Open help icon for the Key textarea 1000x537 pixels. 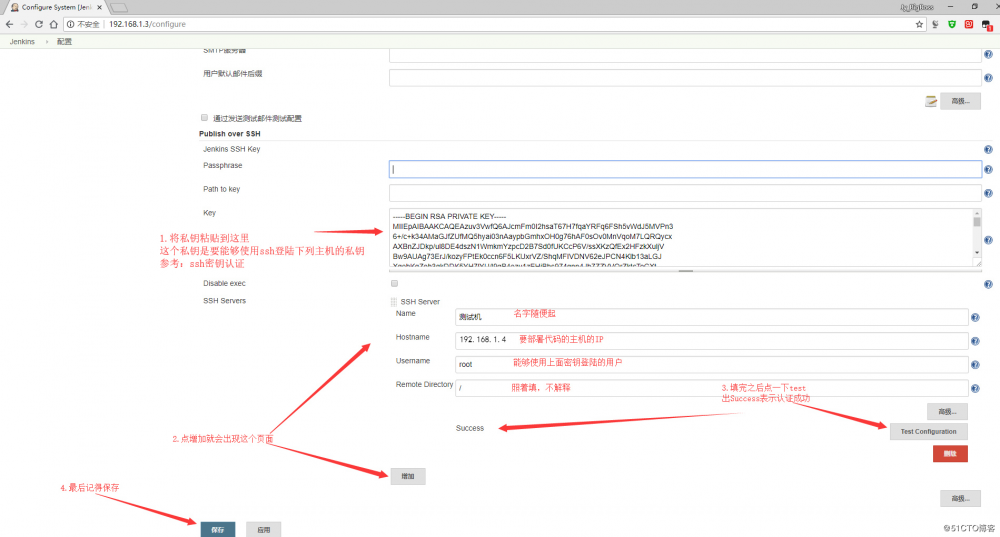[x=988, y=240]
